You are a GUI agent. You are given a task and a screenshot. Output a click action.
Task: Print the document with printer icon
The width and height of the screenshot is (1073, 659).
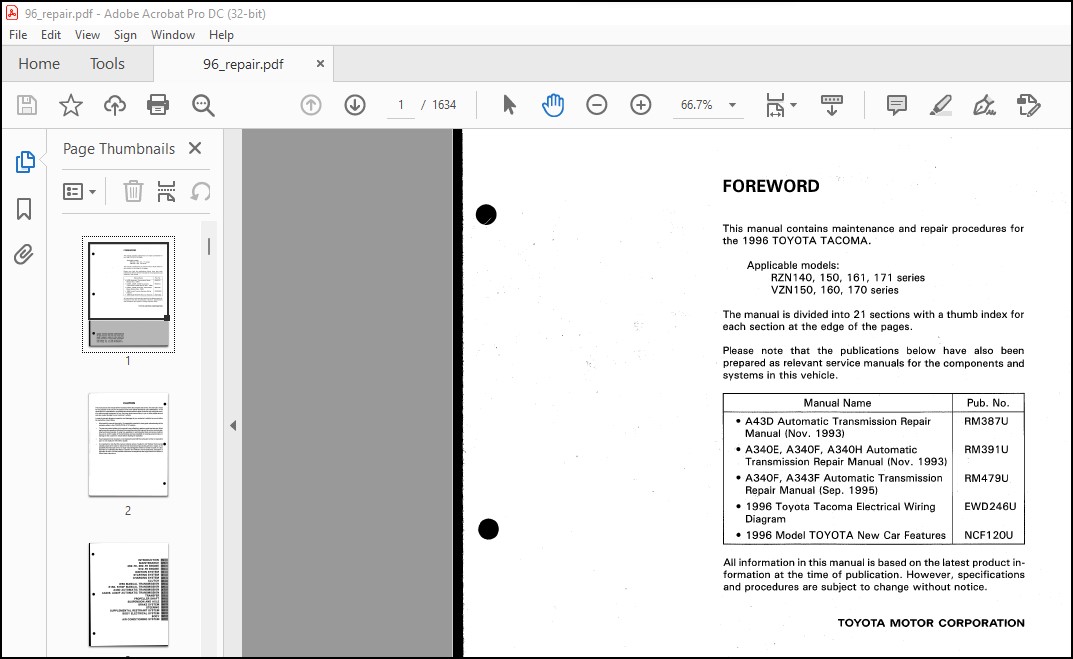[x=158, y=105]
